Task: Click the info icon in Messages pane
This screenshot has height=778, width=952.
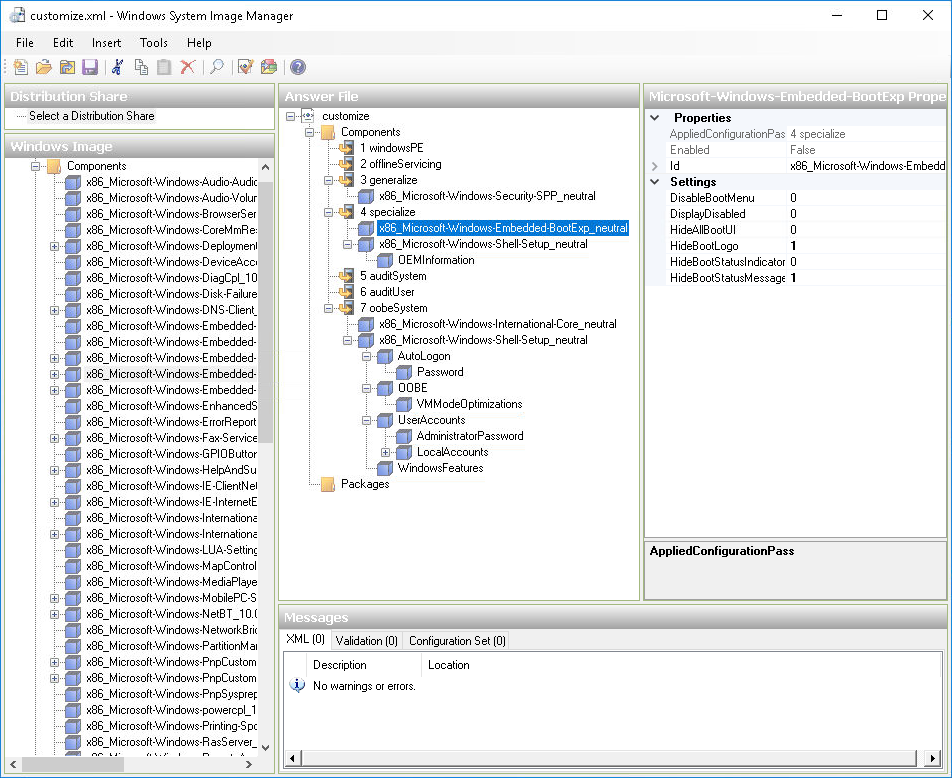Action: click(x=297, y=685)
